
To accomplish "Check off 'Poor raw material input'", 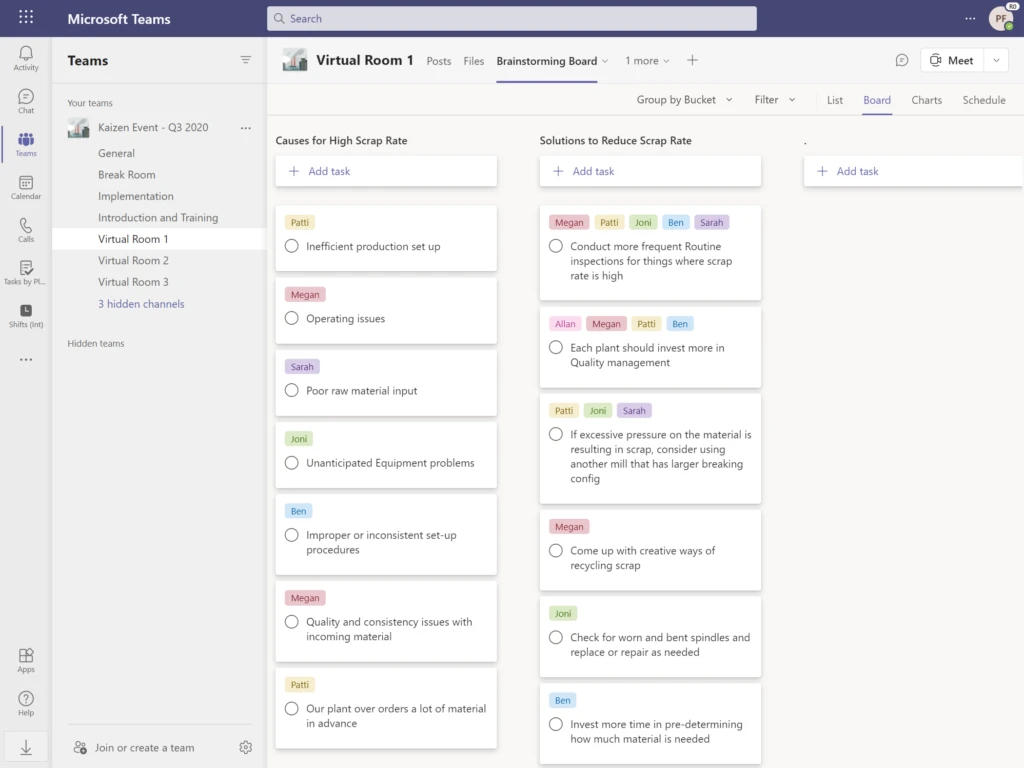I will (x=291, y=390).
